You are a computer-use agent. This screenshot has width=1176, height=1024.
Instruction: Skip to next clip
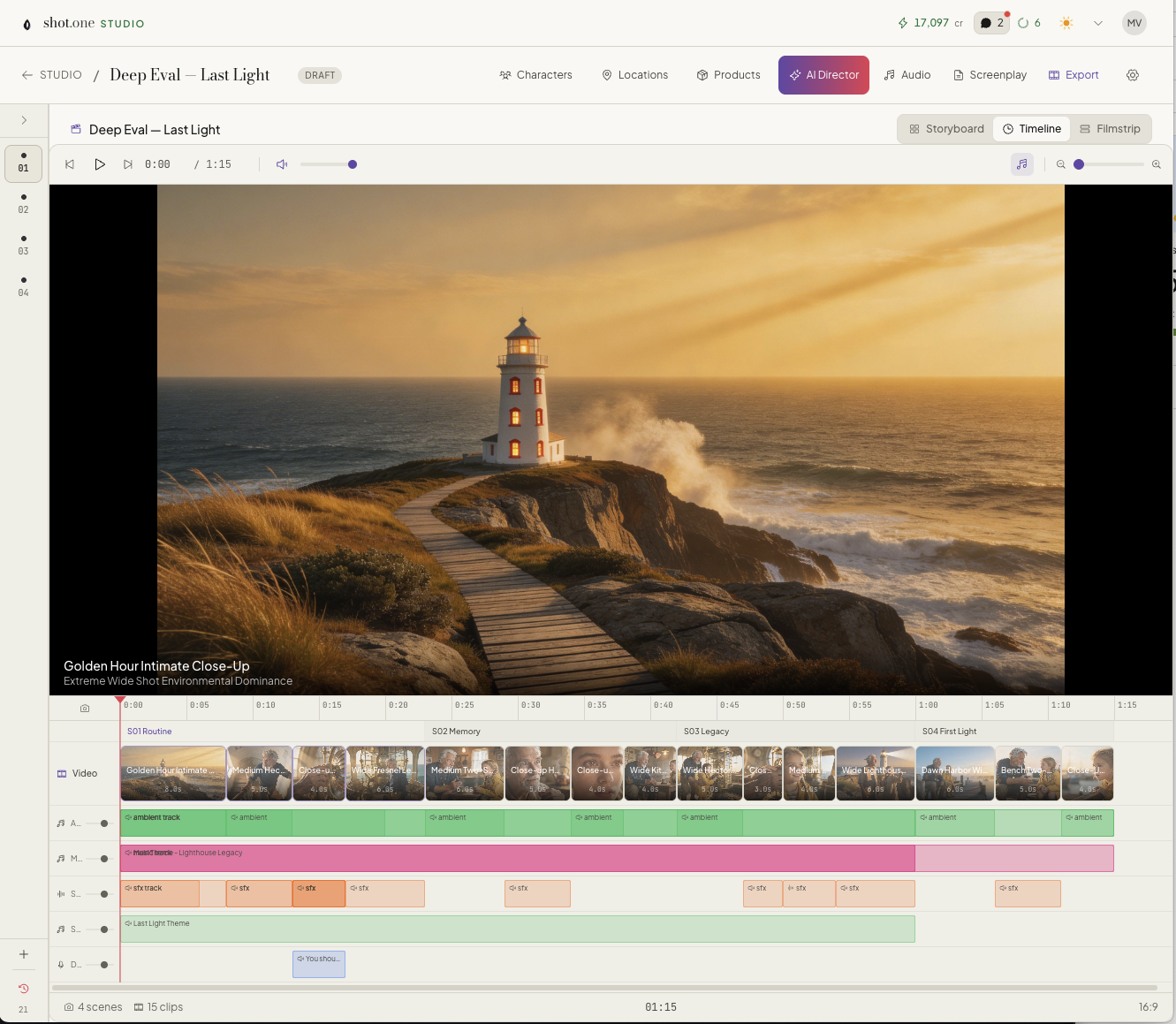[x=128, y=164]
